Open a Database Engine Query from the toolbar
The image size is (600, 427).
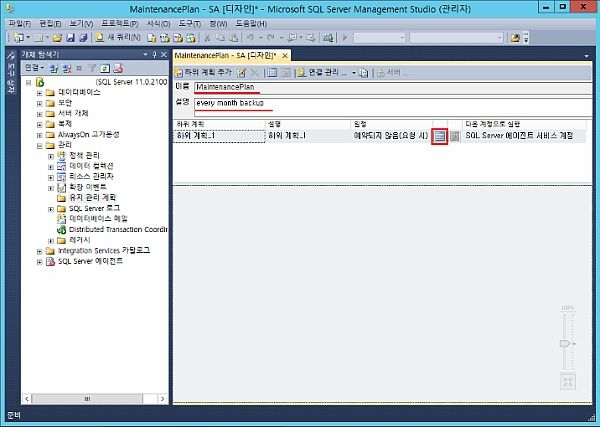(x=152, y=38)
